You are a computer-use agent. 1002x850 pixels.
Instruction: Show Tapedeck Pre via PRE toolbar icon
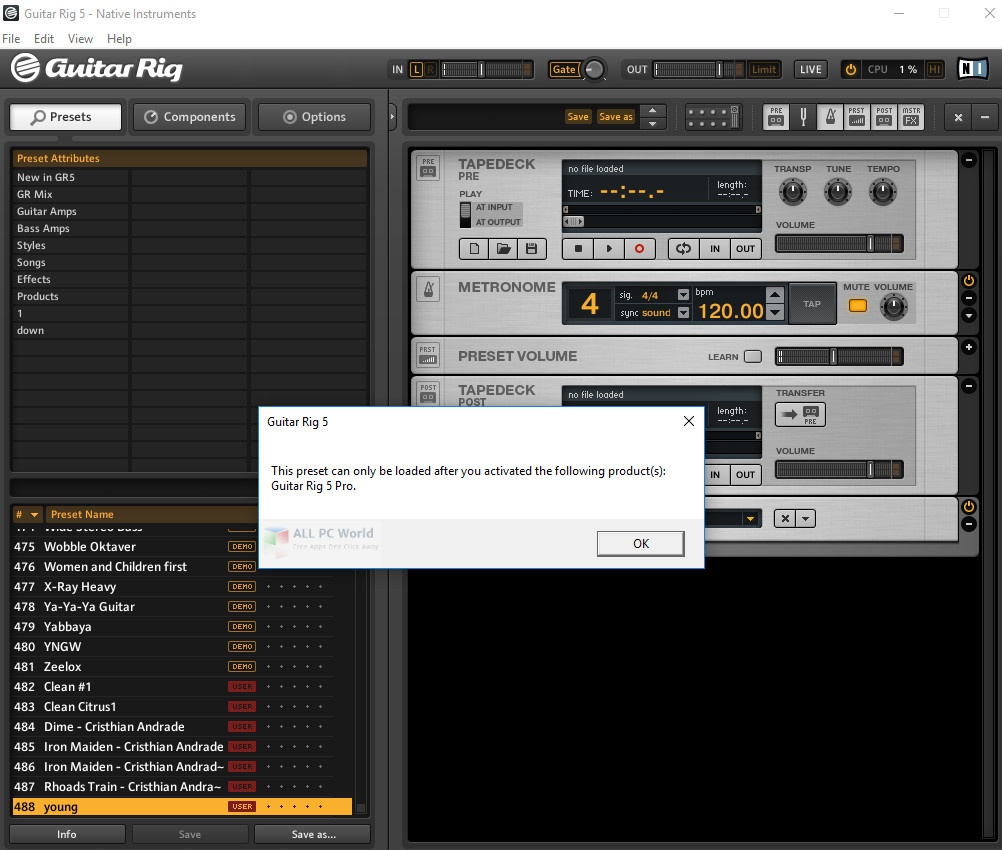click(x=776, y=117)
